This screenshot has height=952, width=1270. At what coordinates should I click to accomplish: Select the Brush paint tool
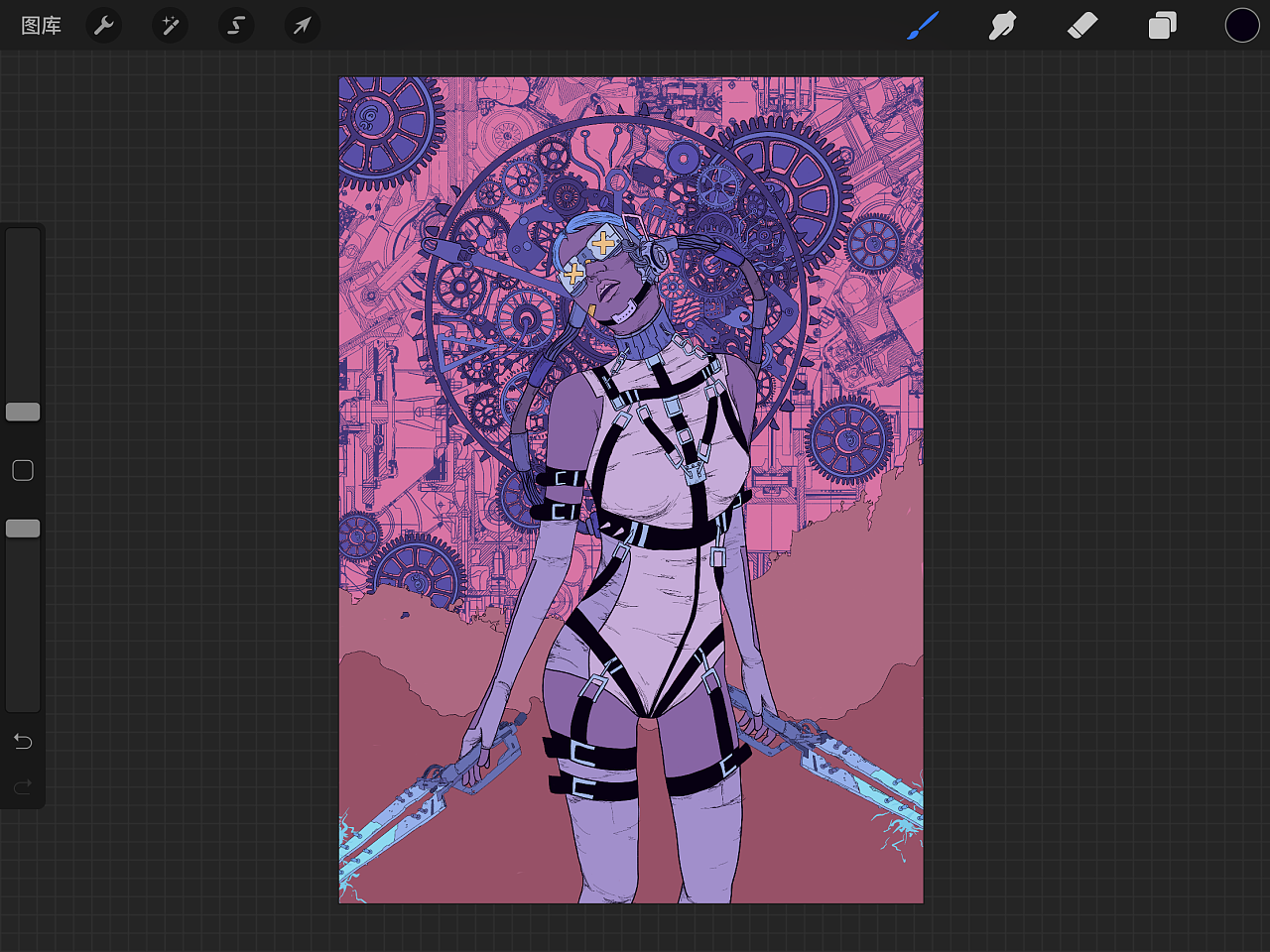click(x=923, y=26)
